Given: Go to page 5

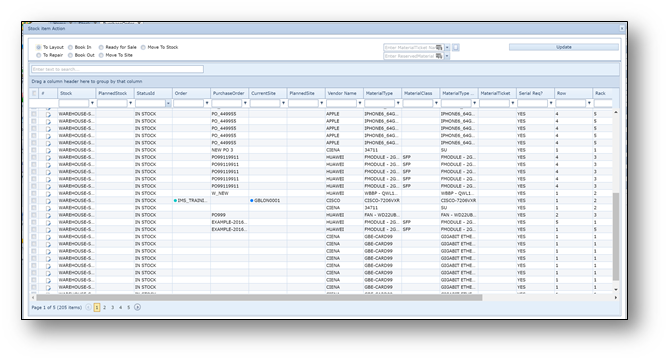Looking at the screenshot, I should tap(129, 307).
